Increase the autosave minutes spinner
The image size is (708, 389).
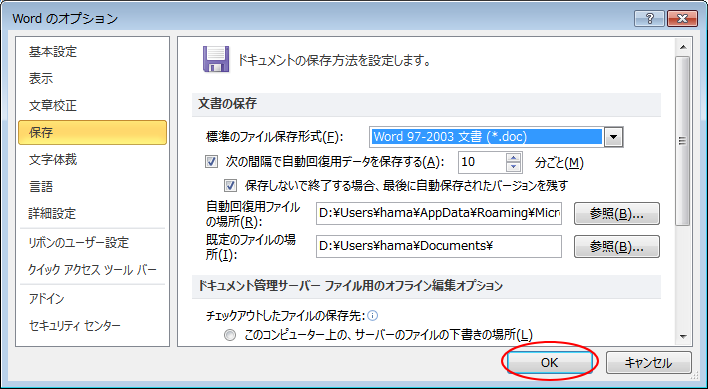514,157
